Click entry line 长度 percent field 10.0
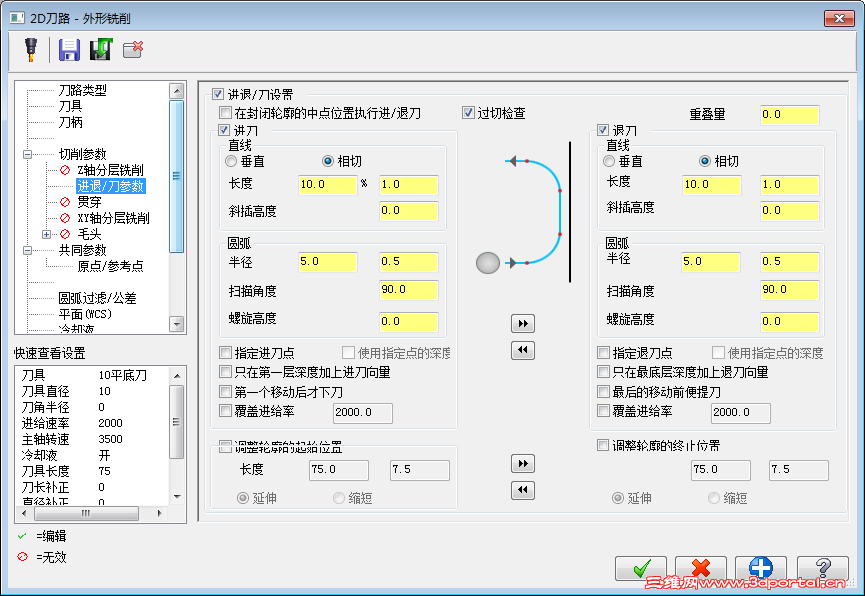Image resolution: width=865 pixels, height=596 pixels. [328, 185]
